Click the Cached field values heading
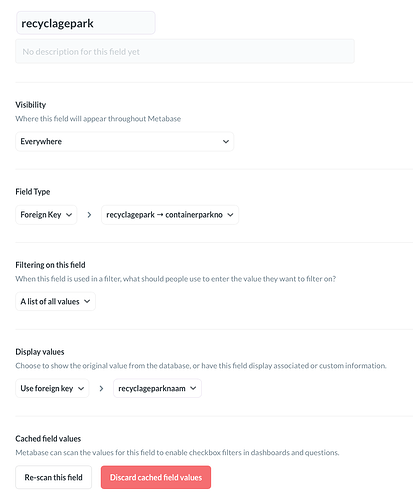The width and height of the screenshot is (413, 500). pos(48,439)
